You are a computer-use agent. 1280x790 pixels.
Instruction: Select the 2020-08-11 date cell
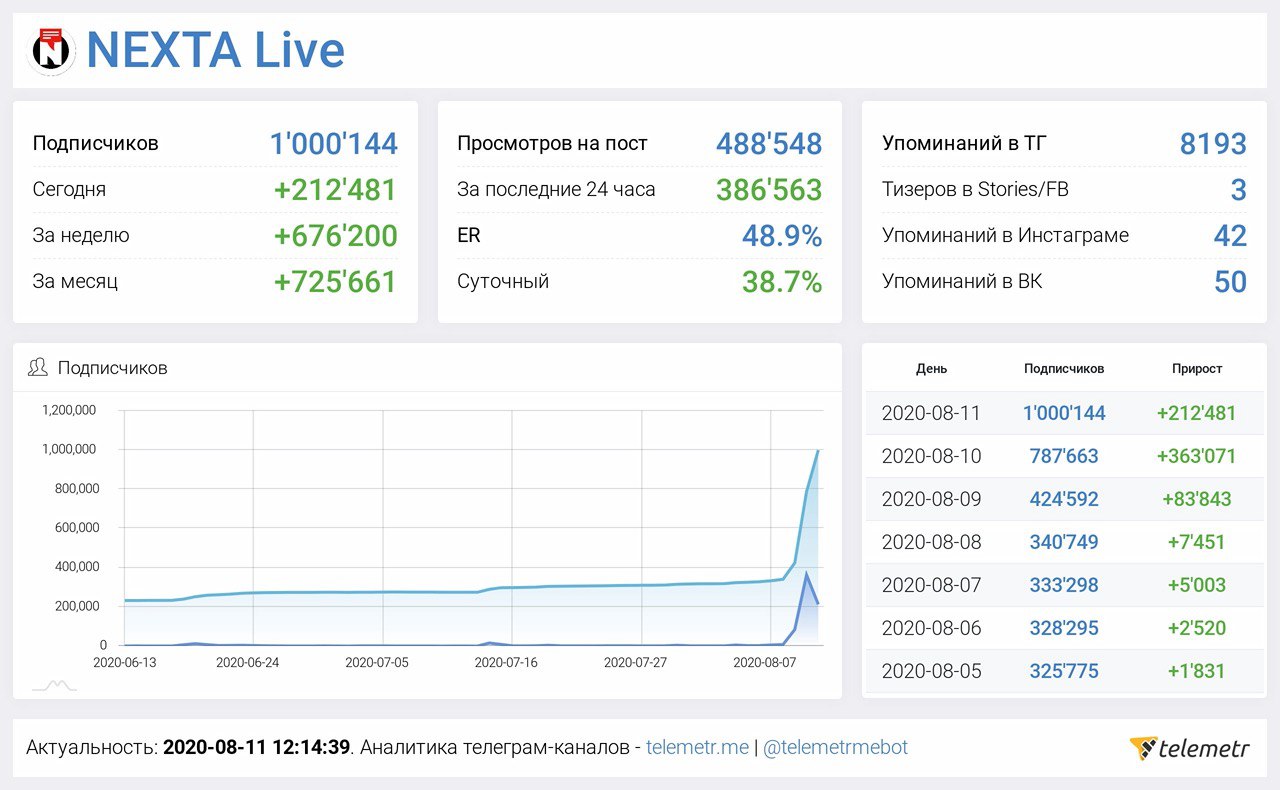[931, 413]
